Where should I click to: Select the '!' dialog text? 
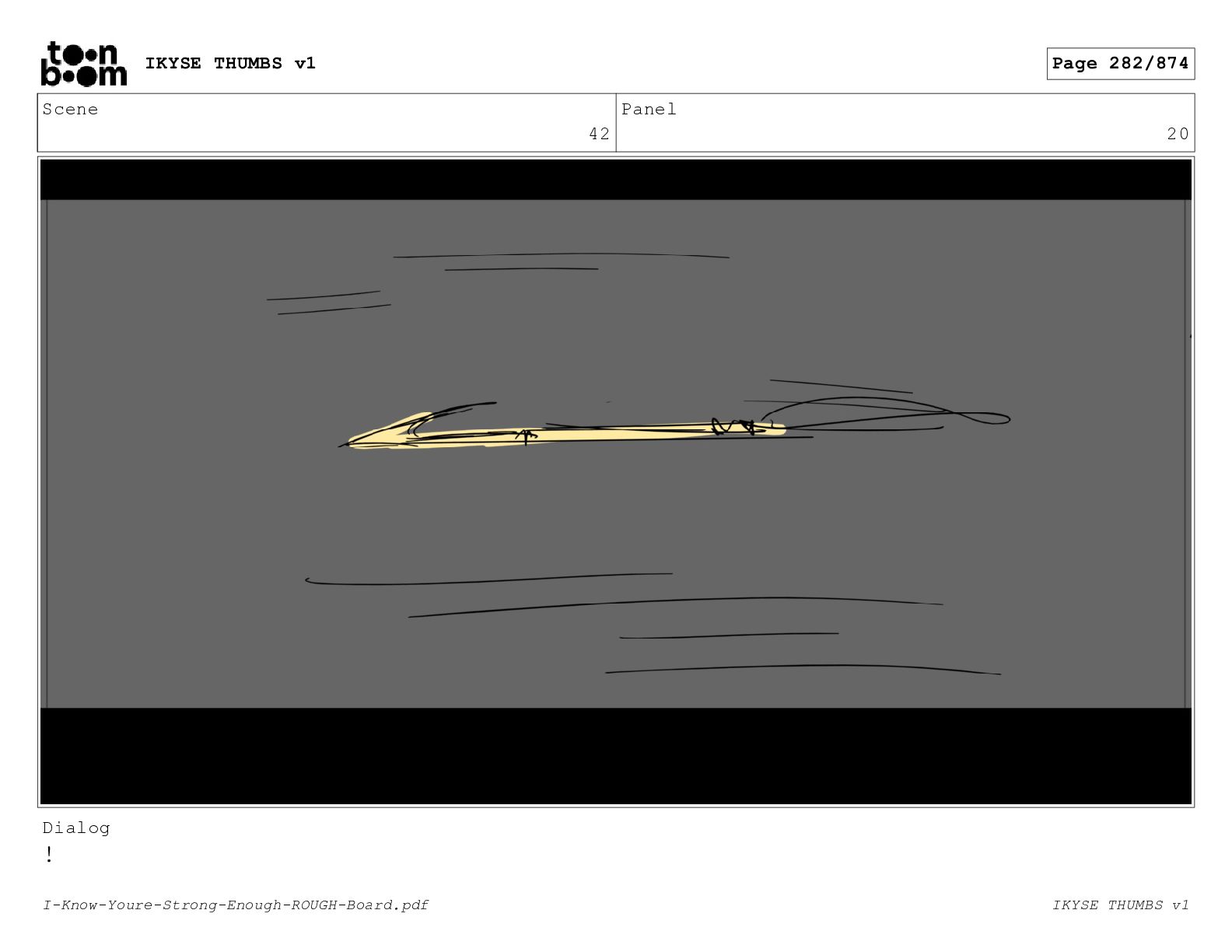[x=49, y=855]
